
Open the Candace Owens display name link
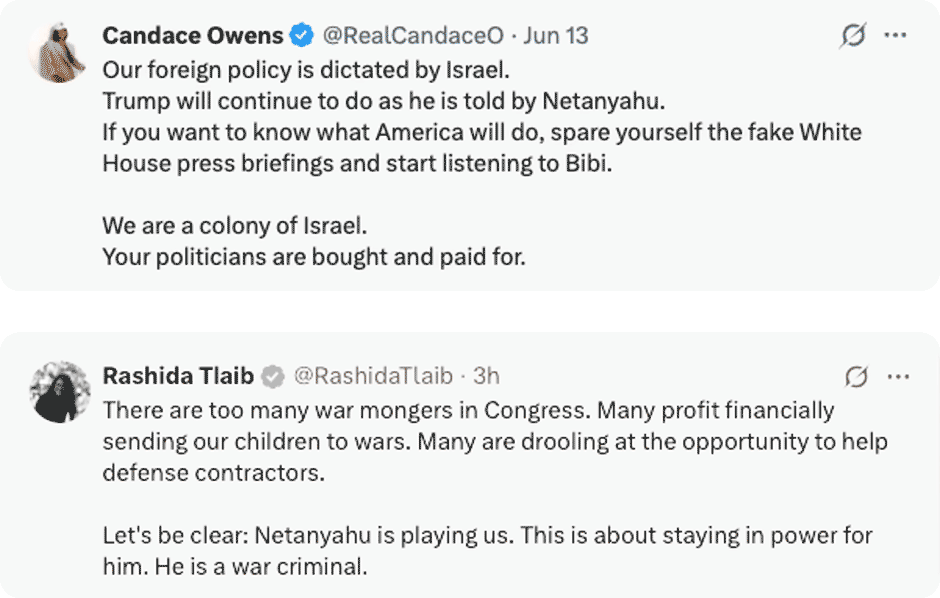[x=192, y=36]
